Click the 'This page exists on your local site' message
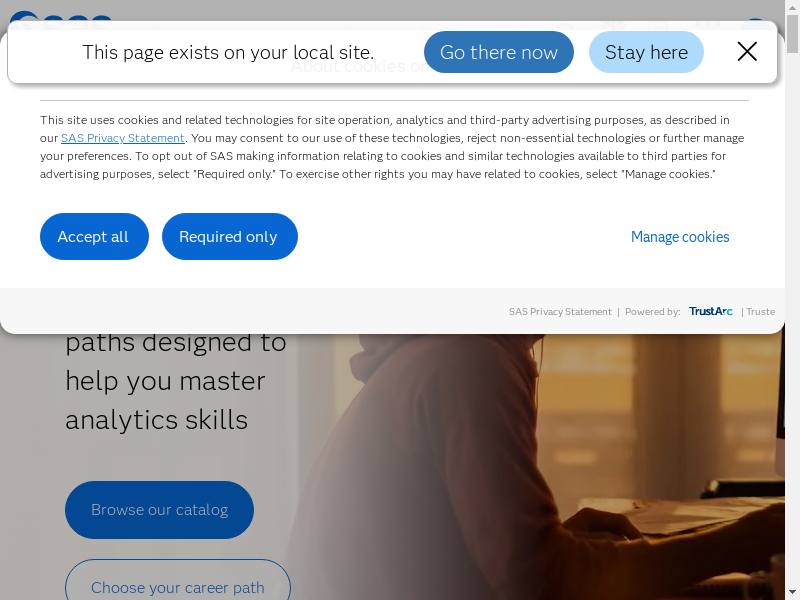Viewport: 800px width, 600px height. pos(228,52)
